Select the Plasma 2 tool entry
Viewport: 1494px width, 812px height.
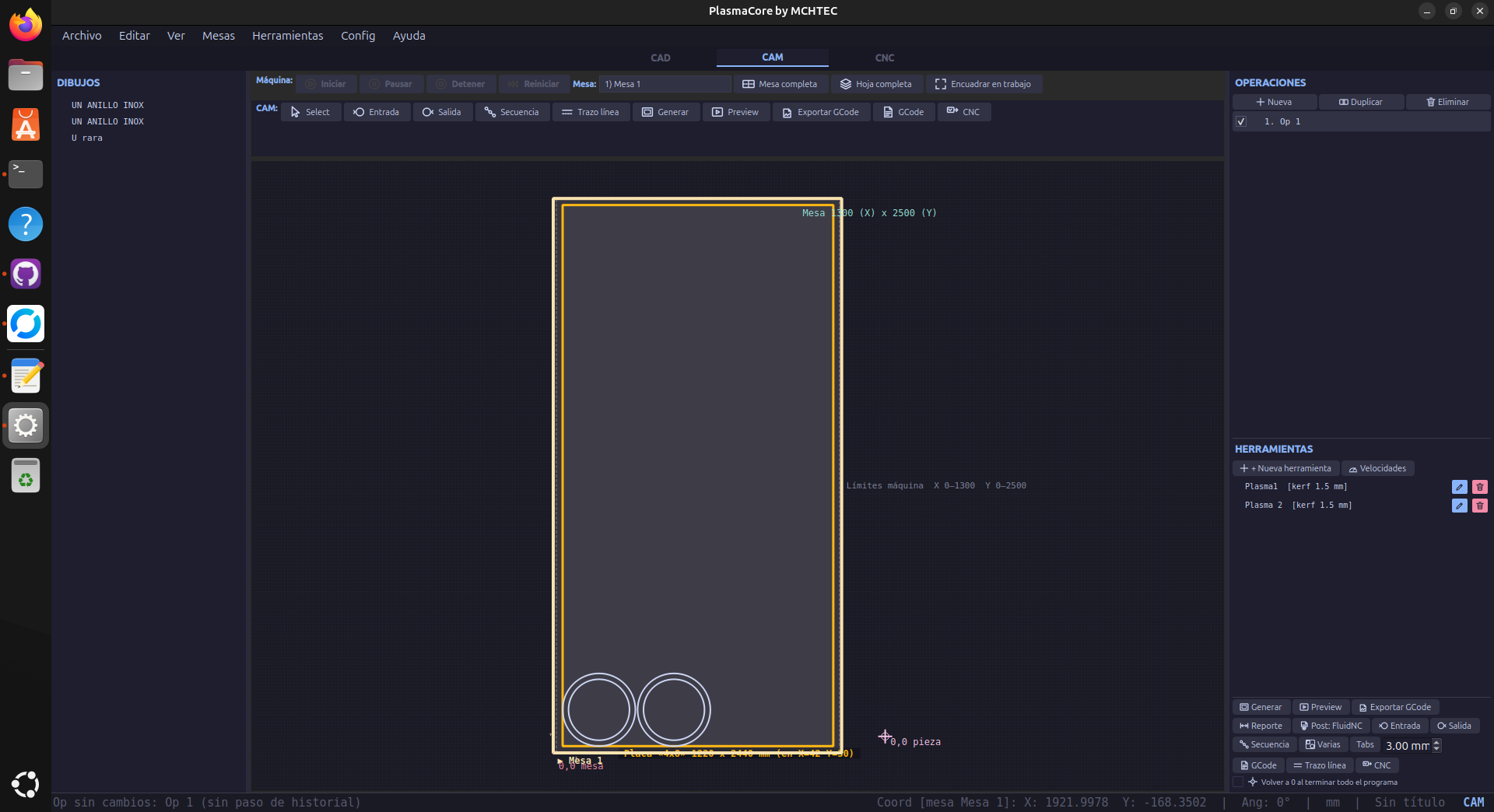1298,506
